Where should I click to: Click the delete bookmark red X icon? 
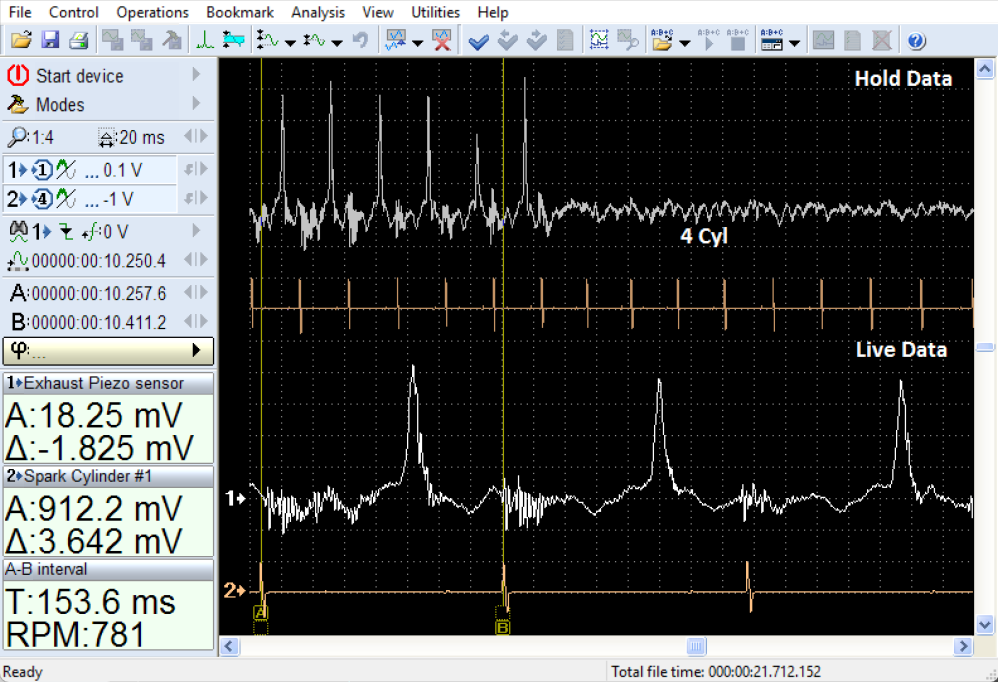(x=442, y=41)
